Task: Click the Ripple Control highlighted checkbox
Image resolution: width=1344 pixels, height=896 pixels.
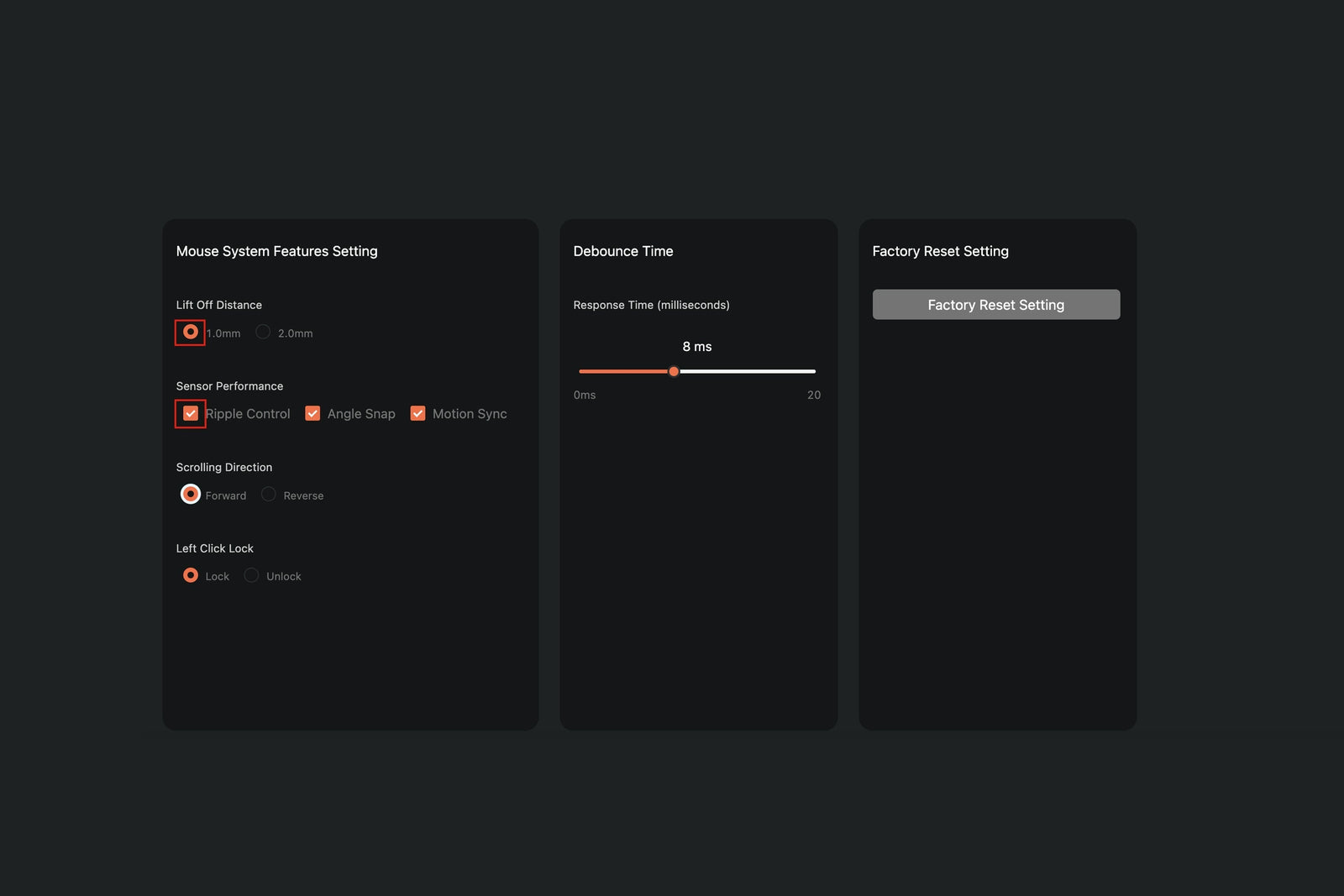Action: pos(190,413)
